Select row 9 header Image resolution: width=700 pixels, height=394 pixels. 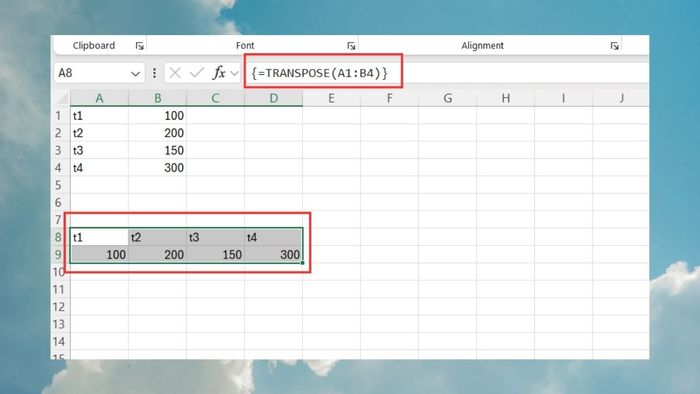59,254
